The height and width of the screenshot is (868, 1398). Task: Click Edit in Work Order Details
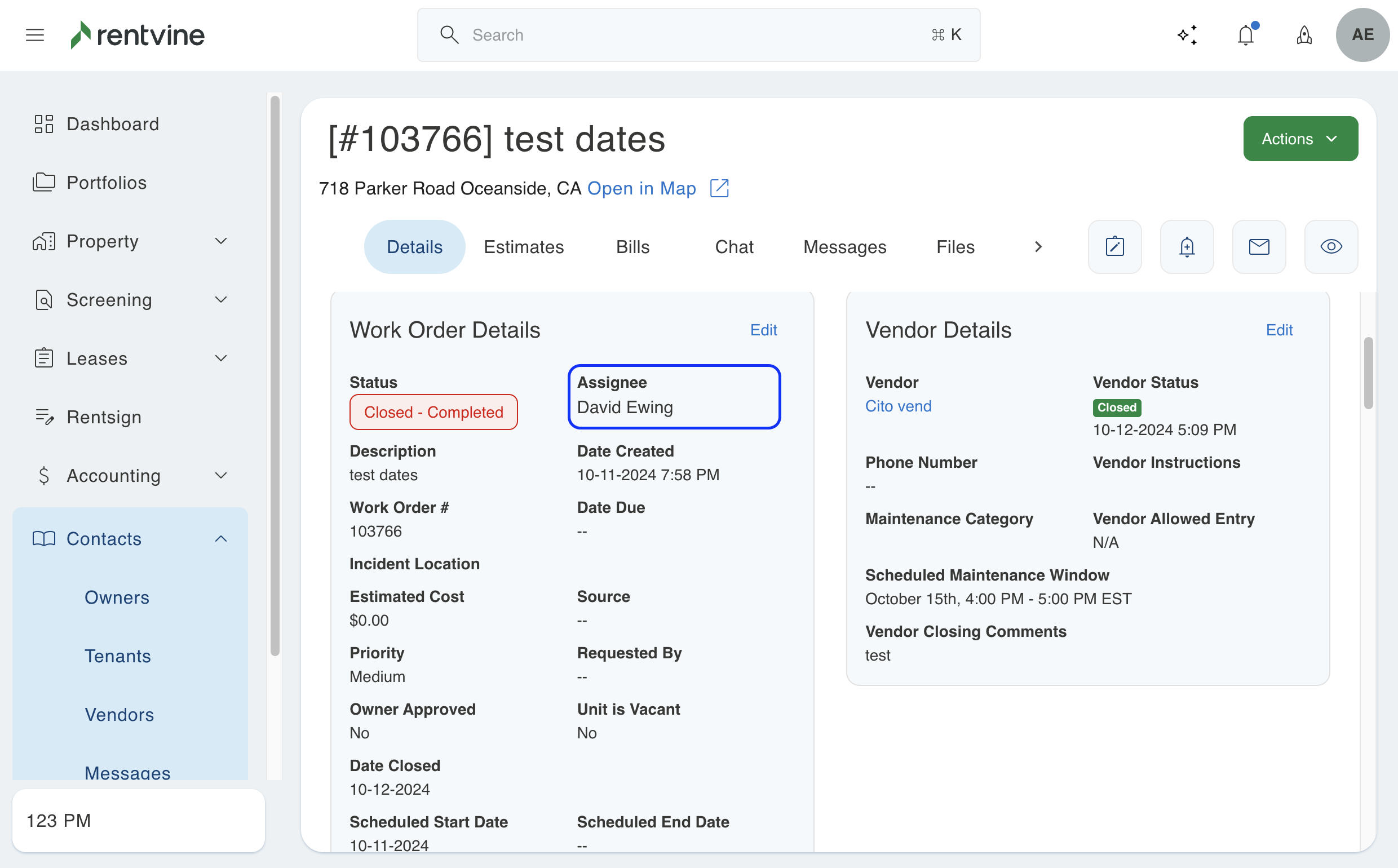[763, 330]
